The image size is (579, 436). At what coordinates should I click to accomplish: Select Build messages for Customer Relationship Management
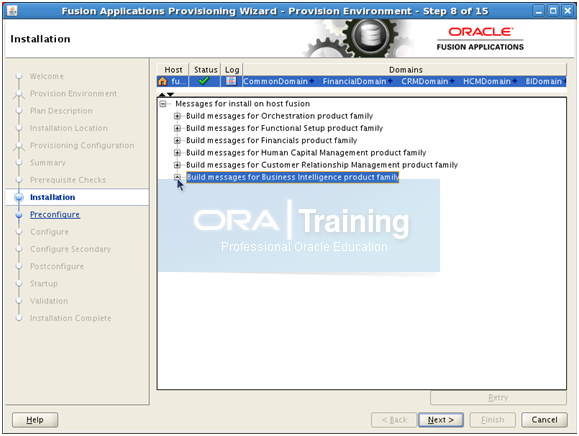[x=322, y=165]
